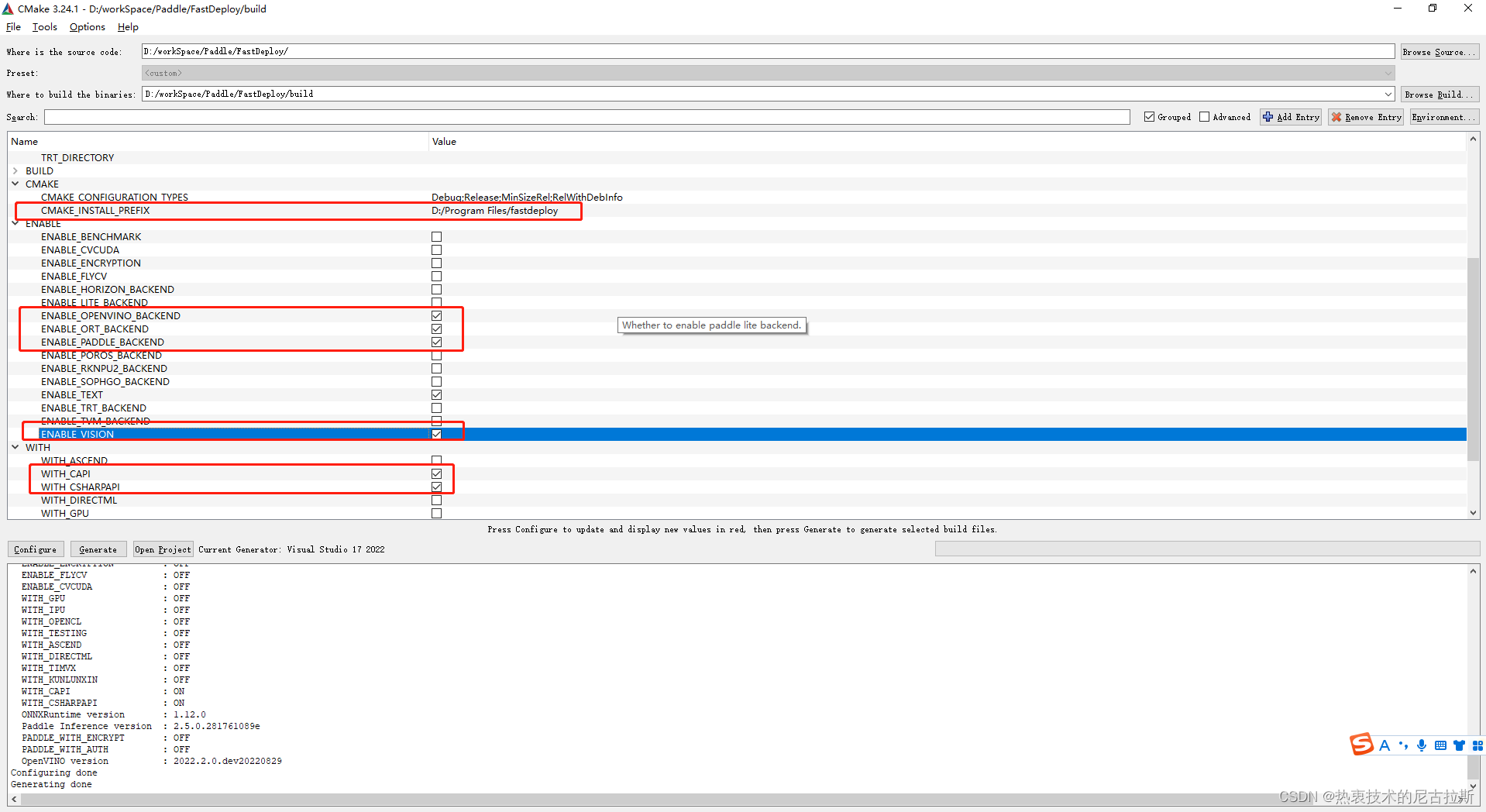Image resolution: width=1486 pixels, height=812 pixels.
Task: Open the build binaries path dropdown
Action: point(1388,94)
